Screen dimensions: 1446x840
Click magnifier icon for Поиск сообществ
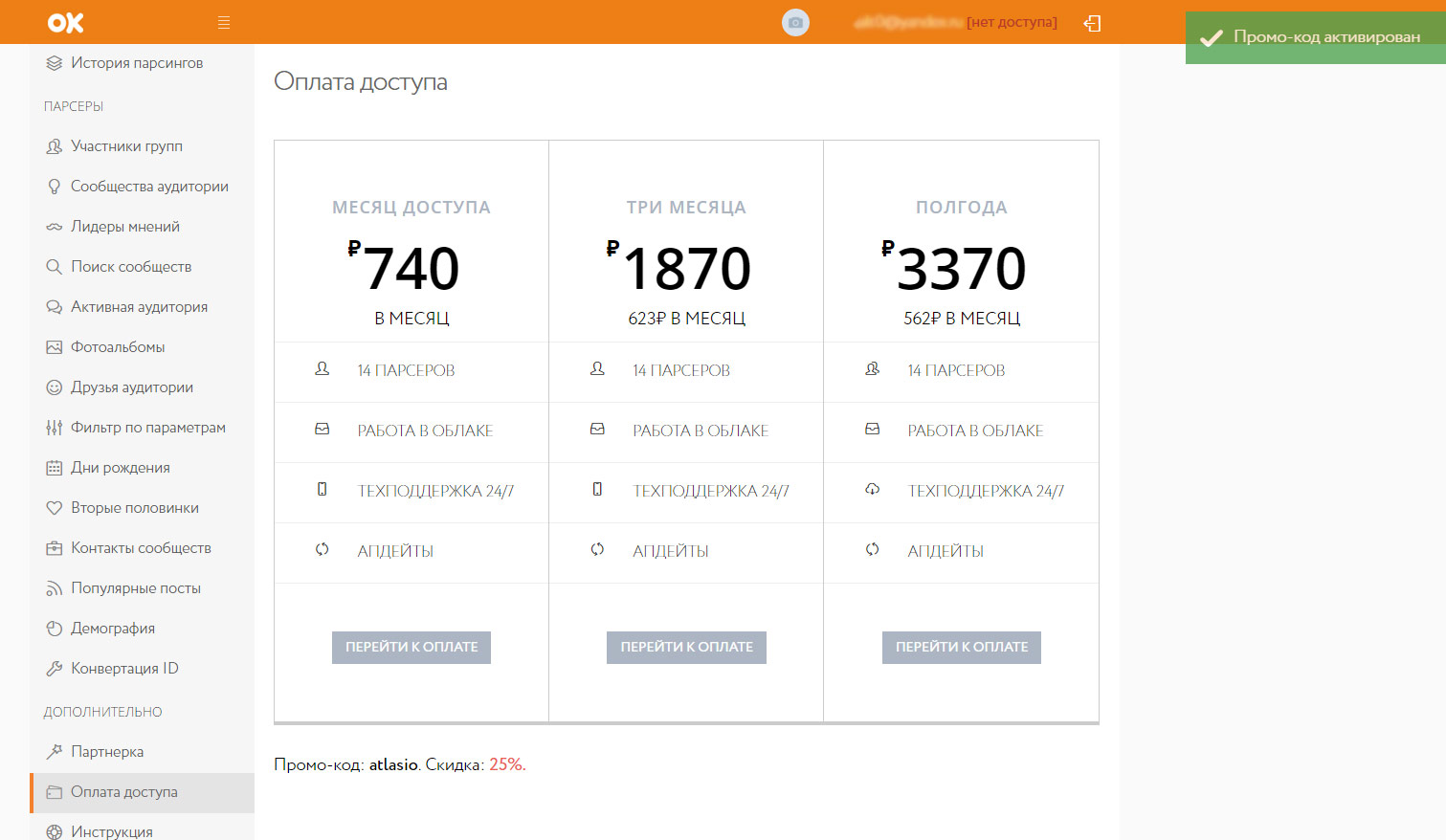pyautogui.click(x=55, y=267)
